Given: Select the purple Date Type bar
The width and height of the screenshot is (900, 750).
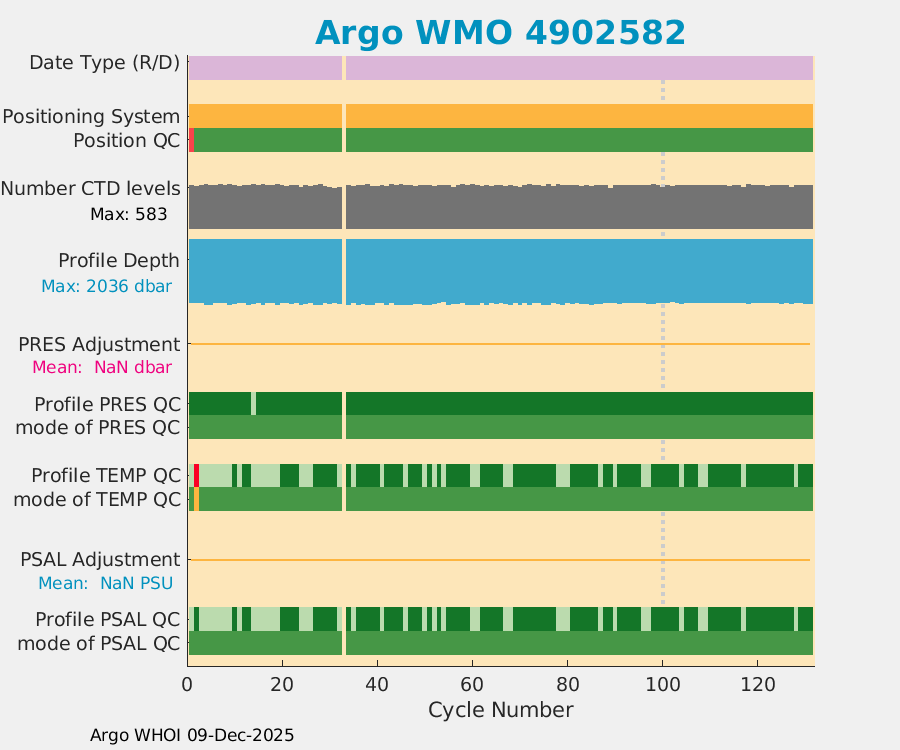Looking at the screenshot, I should coord(500,68).
